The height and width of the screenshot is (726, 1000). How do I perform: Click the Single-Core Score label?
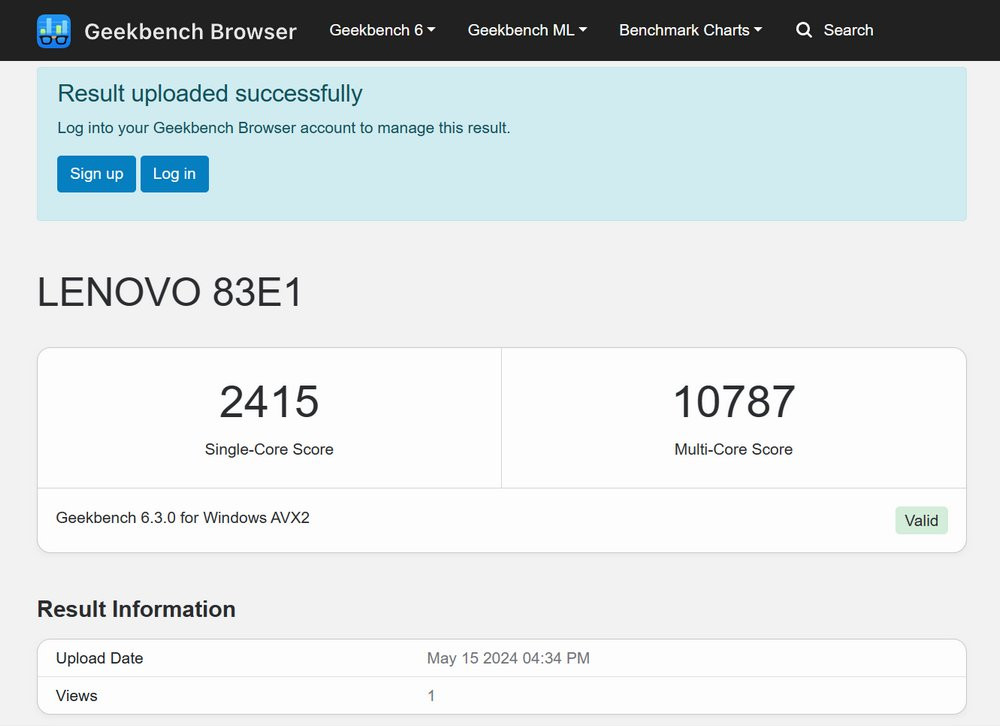[x=269, y=449]
